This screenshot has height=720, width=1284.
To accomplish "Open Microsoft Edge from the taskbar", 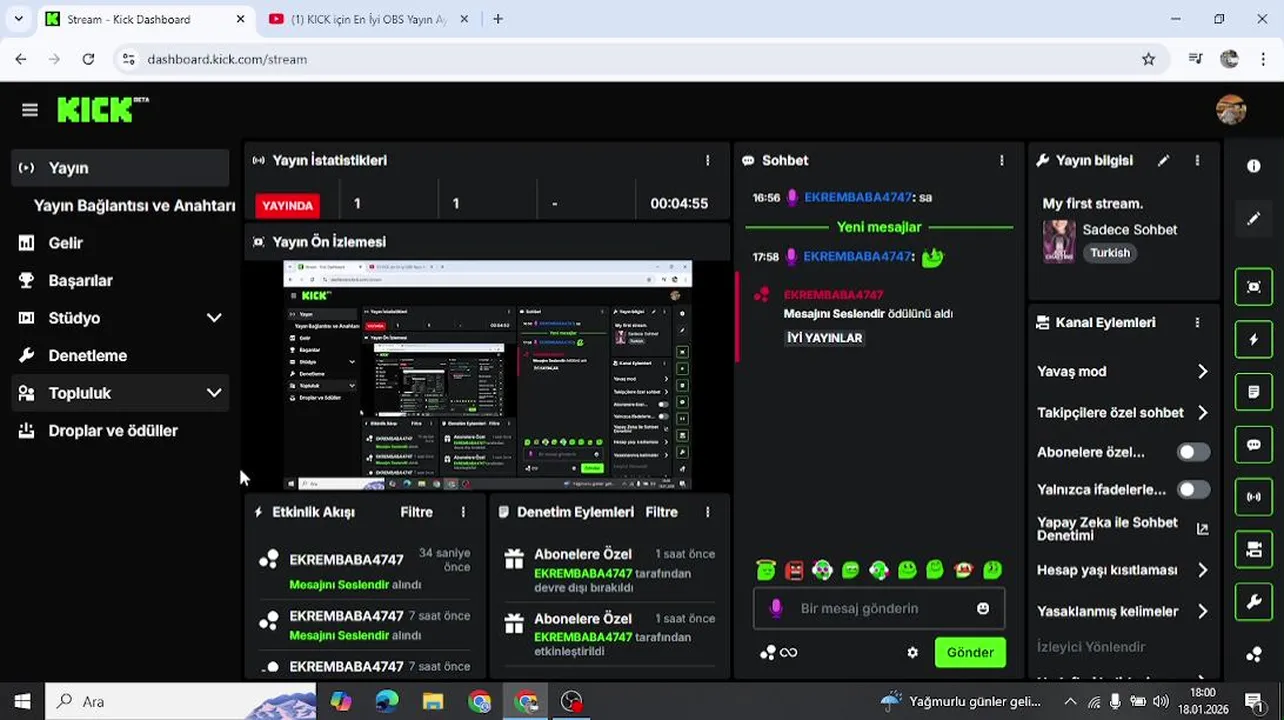I will (386, 701).
